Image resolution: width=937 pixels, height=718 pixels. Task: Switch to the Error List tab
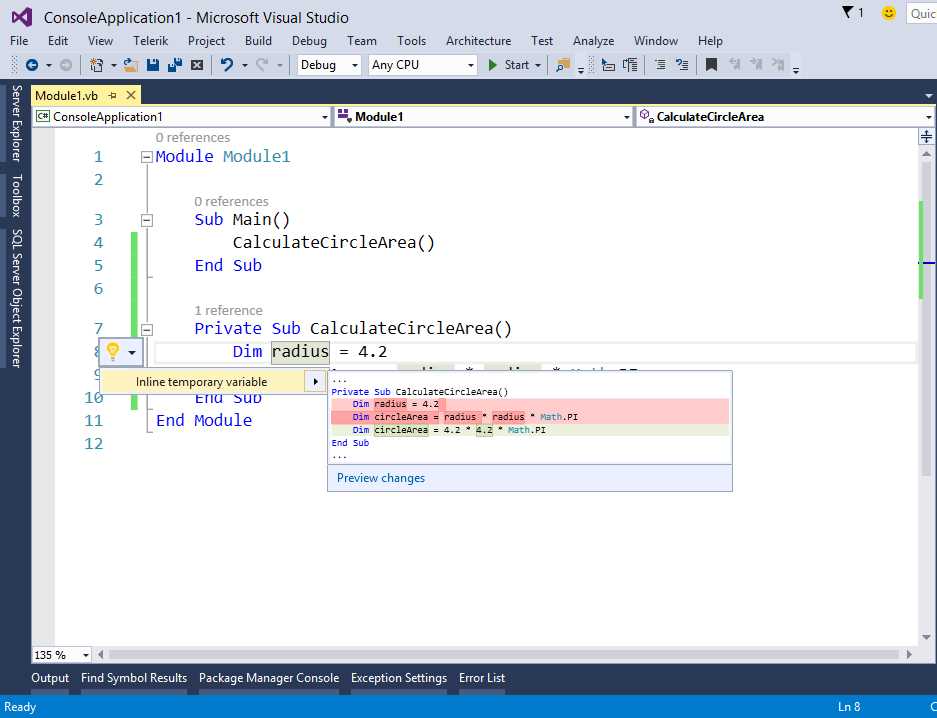tap(481, 678)
